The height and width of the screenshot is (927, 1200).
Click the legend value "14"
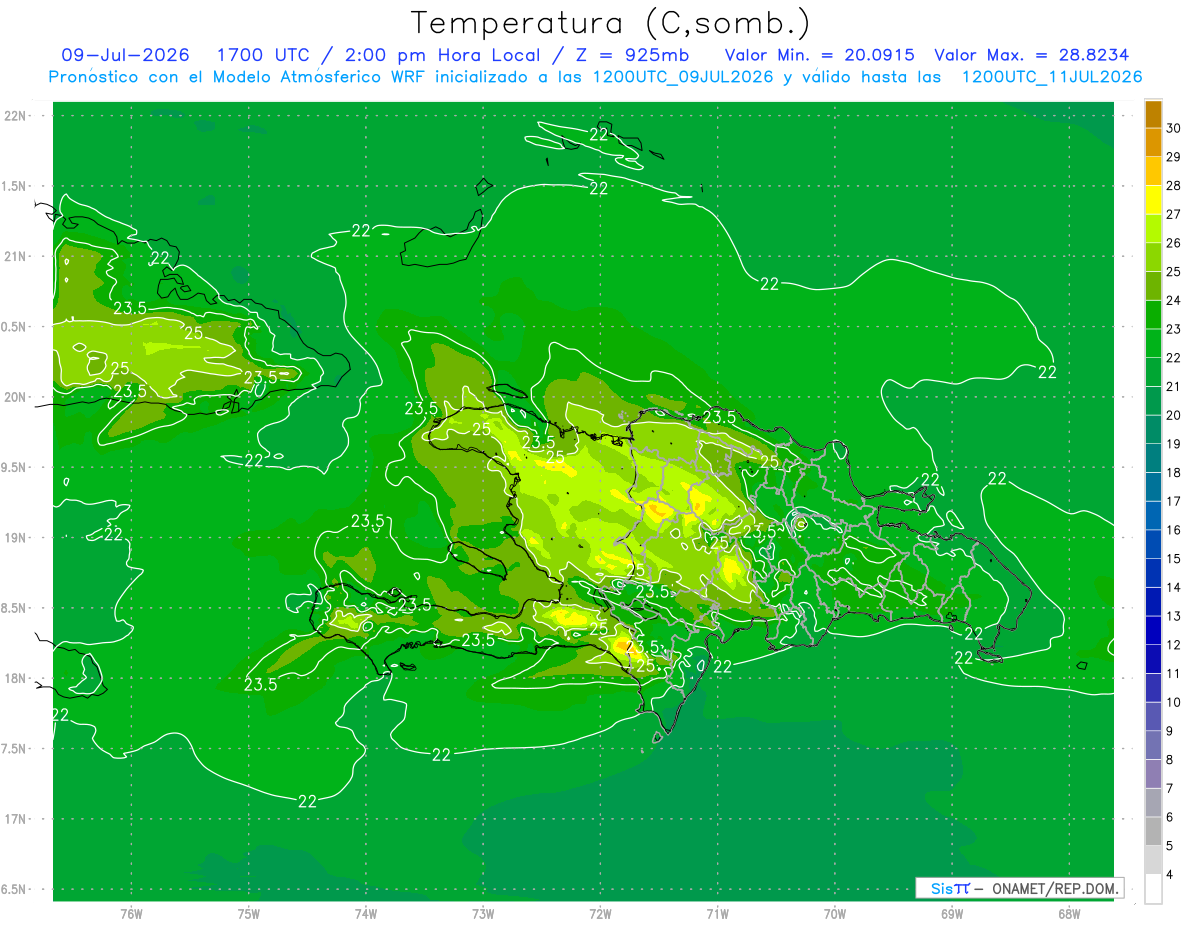[1173, 587]
